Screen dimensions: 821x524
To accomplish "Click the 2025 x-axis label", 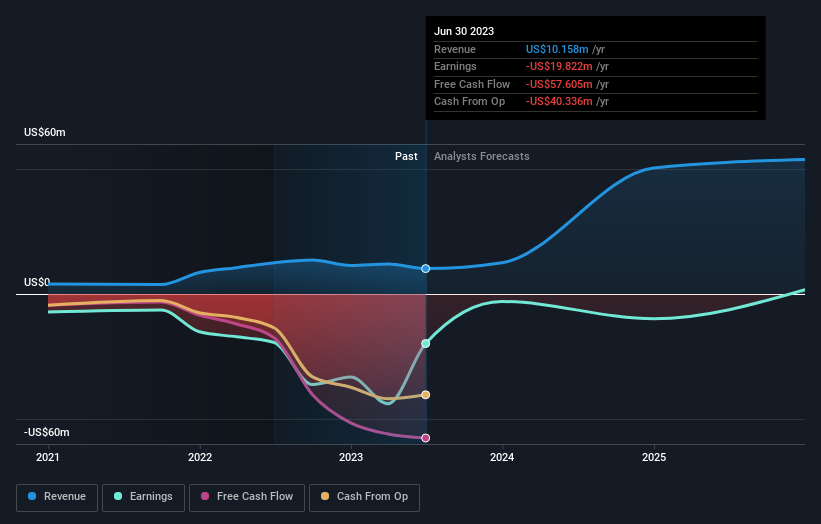I will click(x=654, y=457).
